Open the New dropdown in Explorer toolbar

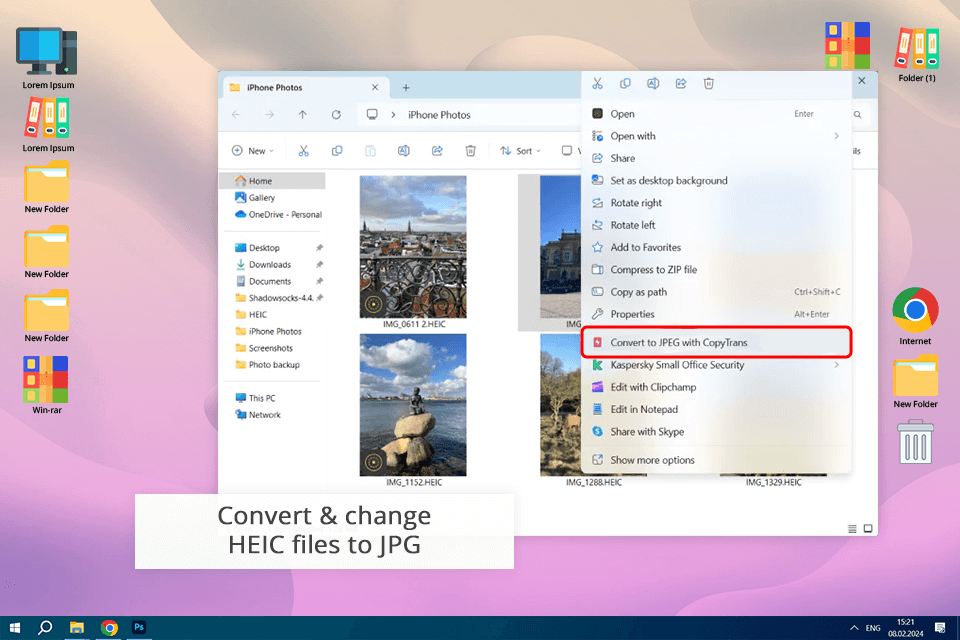point(253,151)
